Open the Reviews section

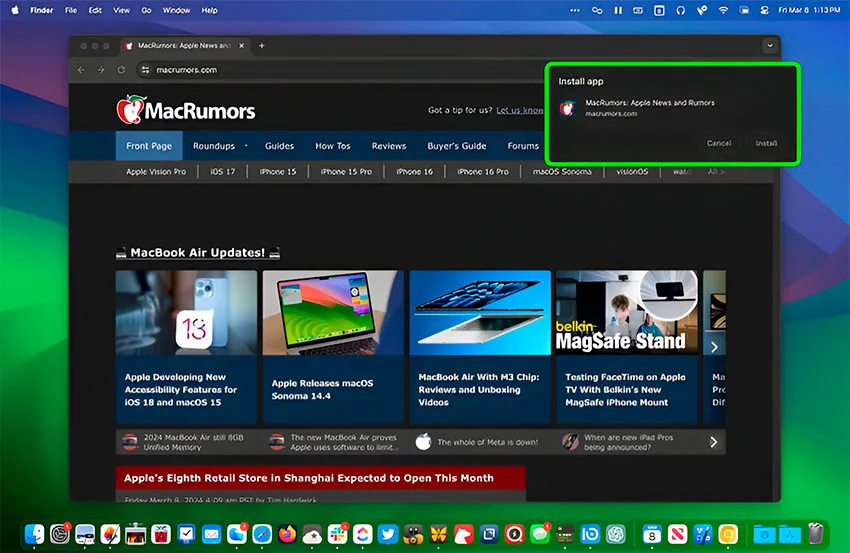tap(389, 146)
